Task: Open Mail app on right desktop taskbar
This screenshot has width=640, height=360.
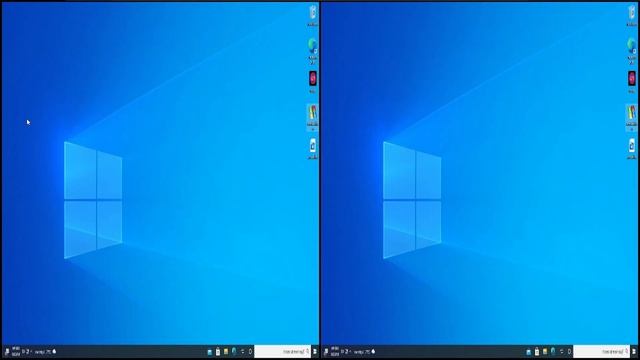Action: point(529,351)
